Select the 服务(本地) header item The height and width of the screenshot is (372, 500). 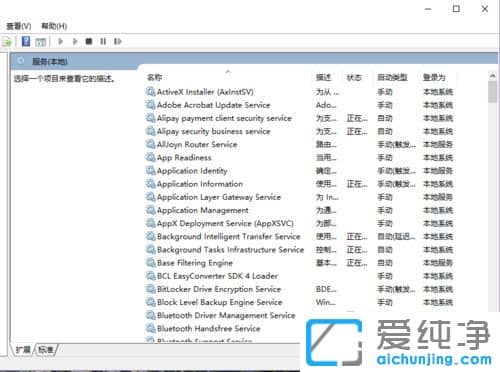click(x=50, y=62)
